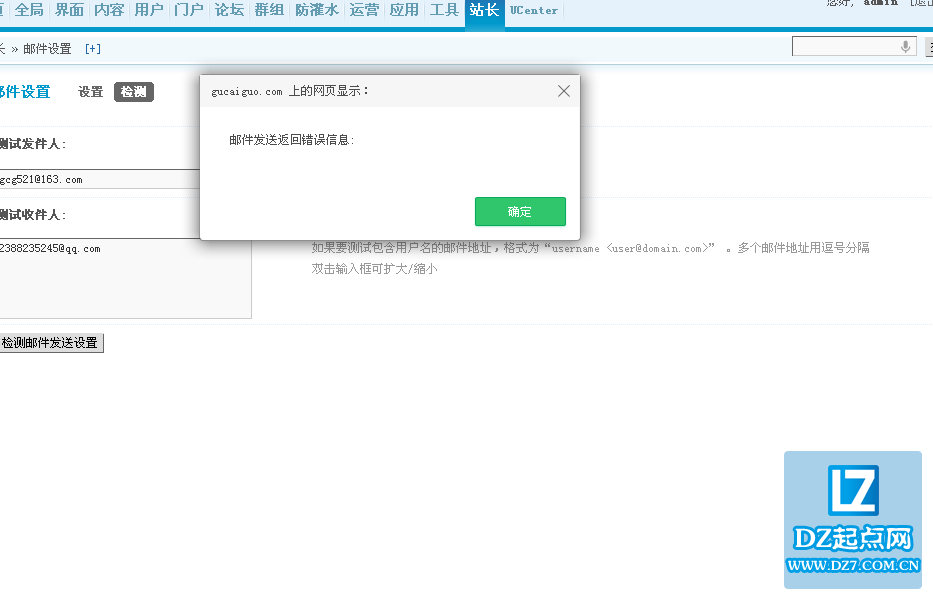Viewport: 933px width, 601px height.
Task: Open the 门户 menu
Action: click(x=189, y=10)
